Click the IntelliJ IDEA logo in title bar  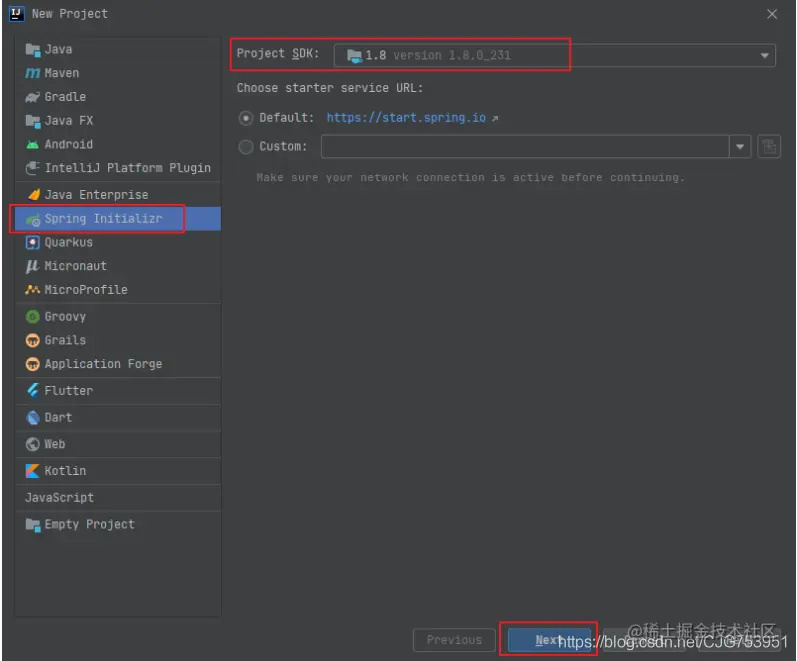[17, 14]
